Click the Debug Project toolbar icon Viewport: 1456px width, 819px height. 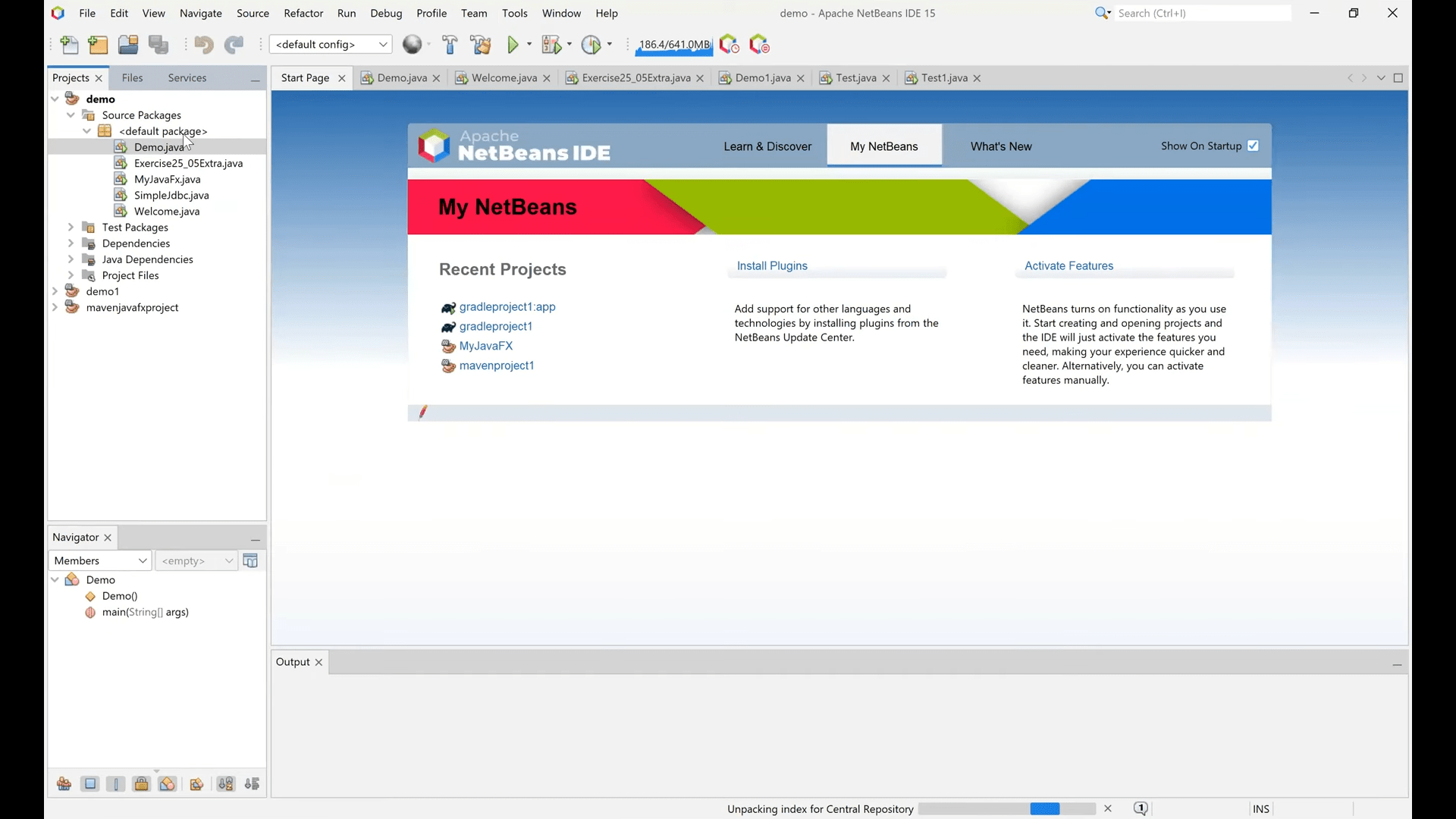point(551,45)
